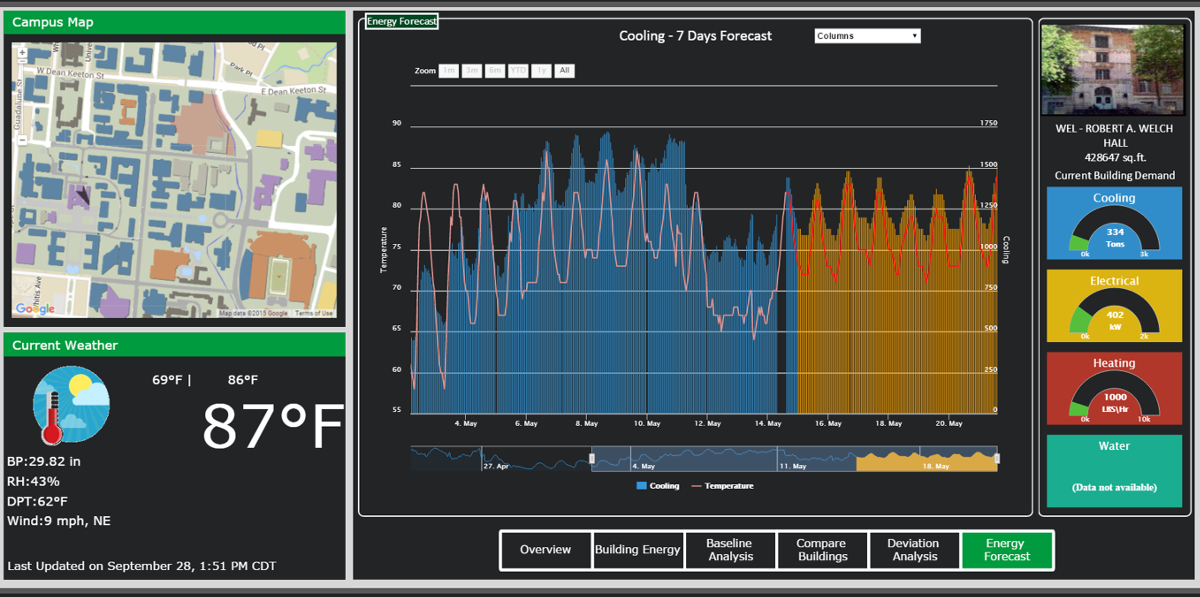Screen dimensions: 1200x597
Task: Click the right handle of range navigator
Action: click(996, 459)
